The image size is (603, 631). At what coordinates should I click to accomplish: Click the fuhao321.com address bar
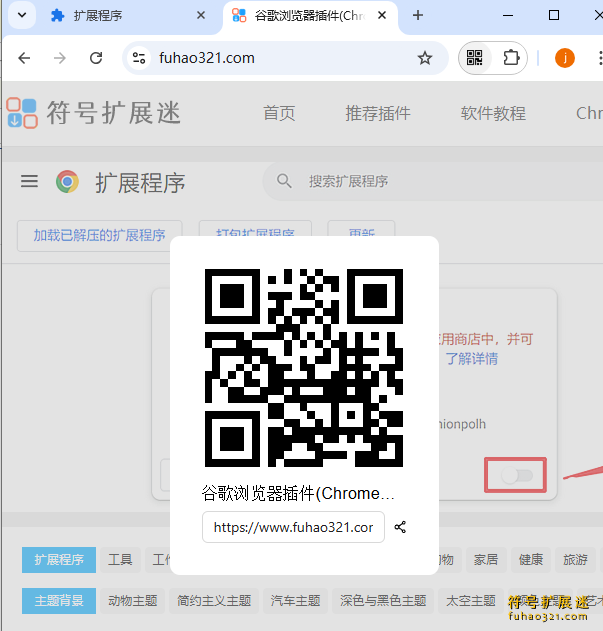(285, 58)
